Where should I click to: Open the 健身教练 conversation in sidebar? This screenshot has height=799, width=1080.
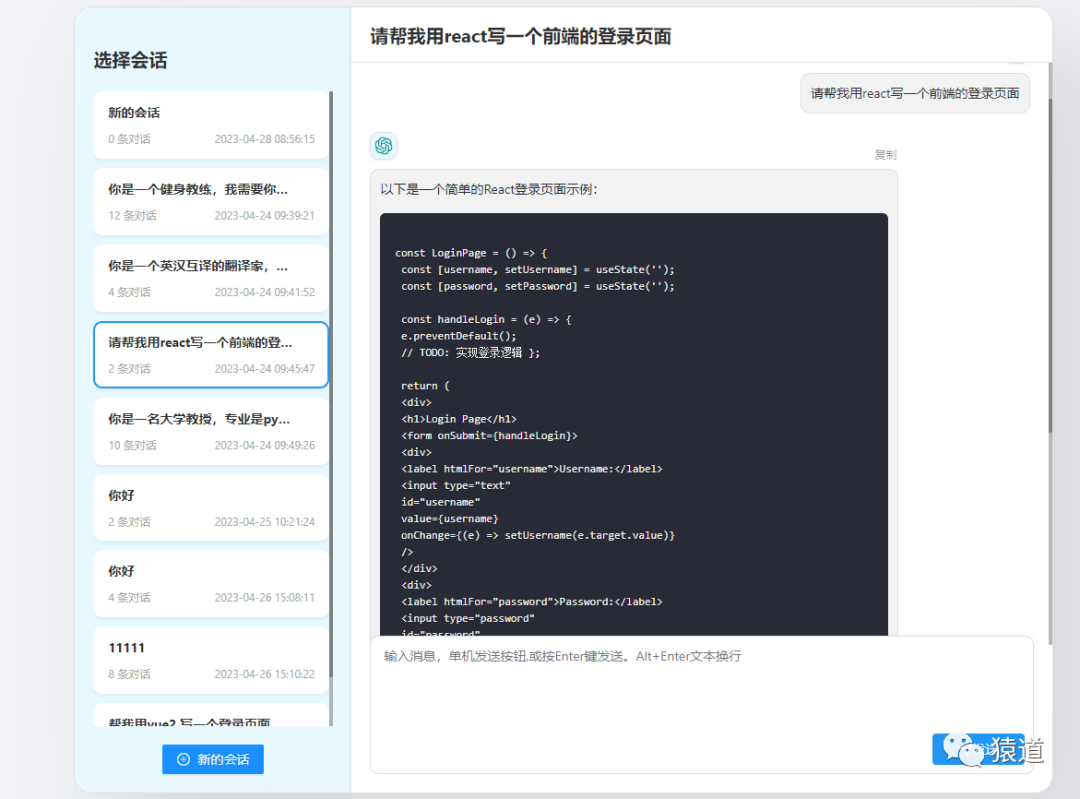tap(210, 200)
